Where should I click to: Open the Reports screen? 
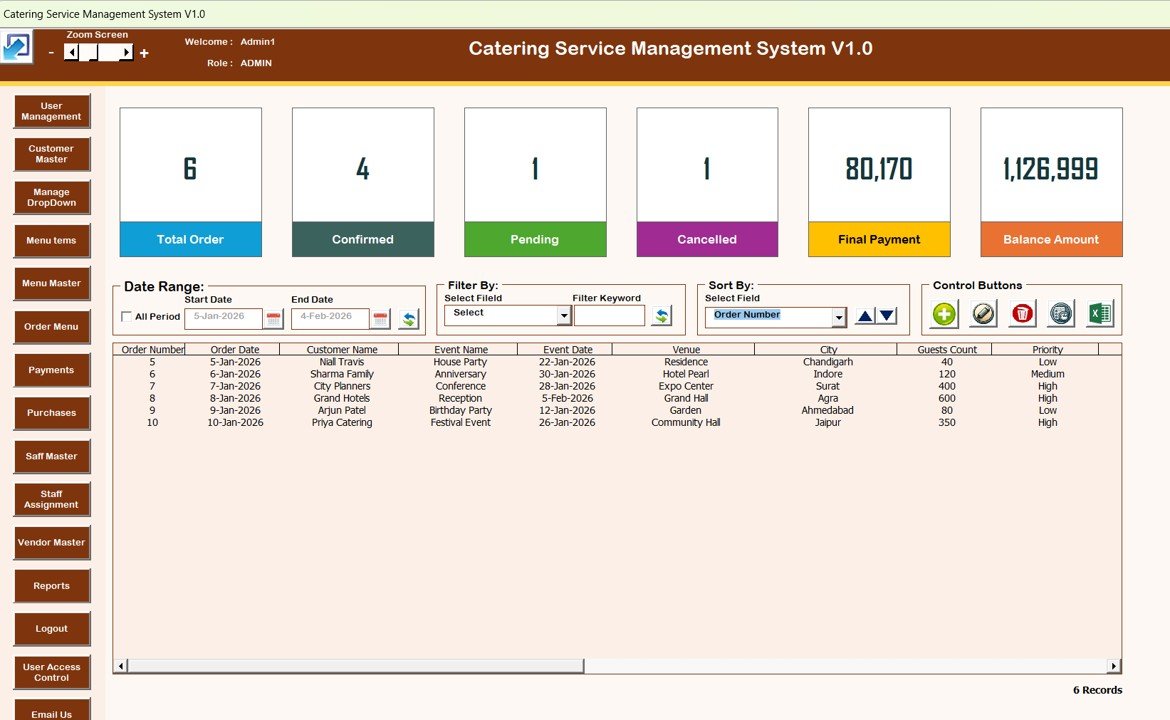[51, 585]
